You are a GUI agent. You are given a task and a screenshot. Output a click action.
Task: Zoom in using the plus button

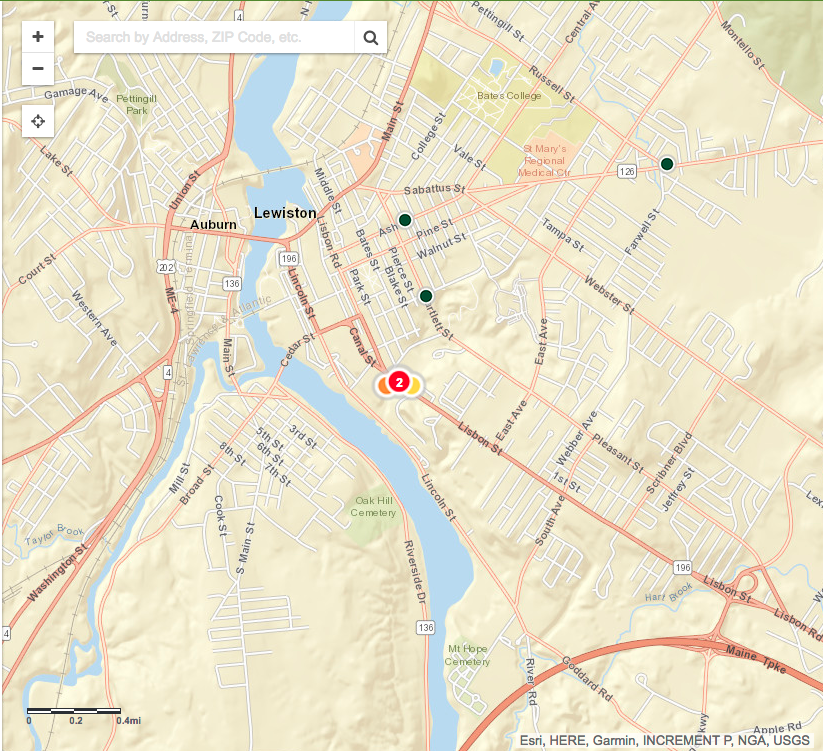(x=38, y=37)
